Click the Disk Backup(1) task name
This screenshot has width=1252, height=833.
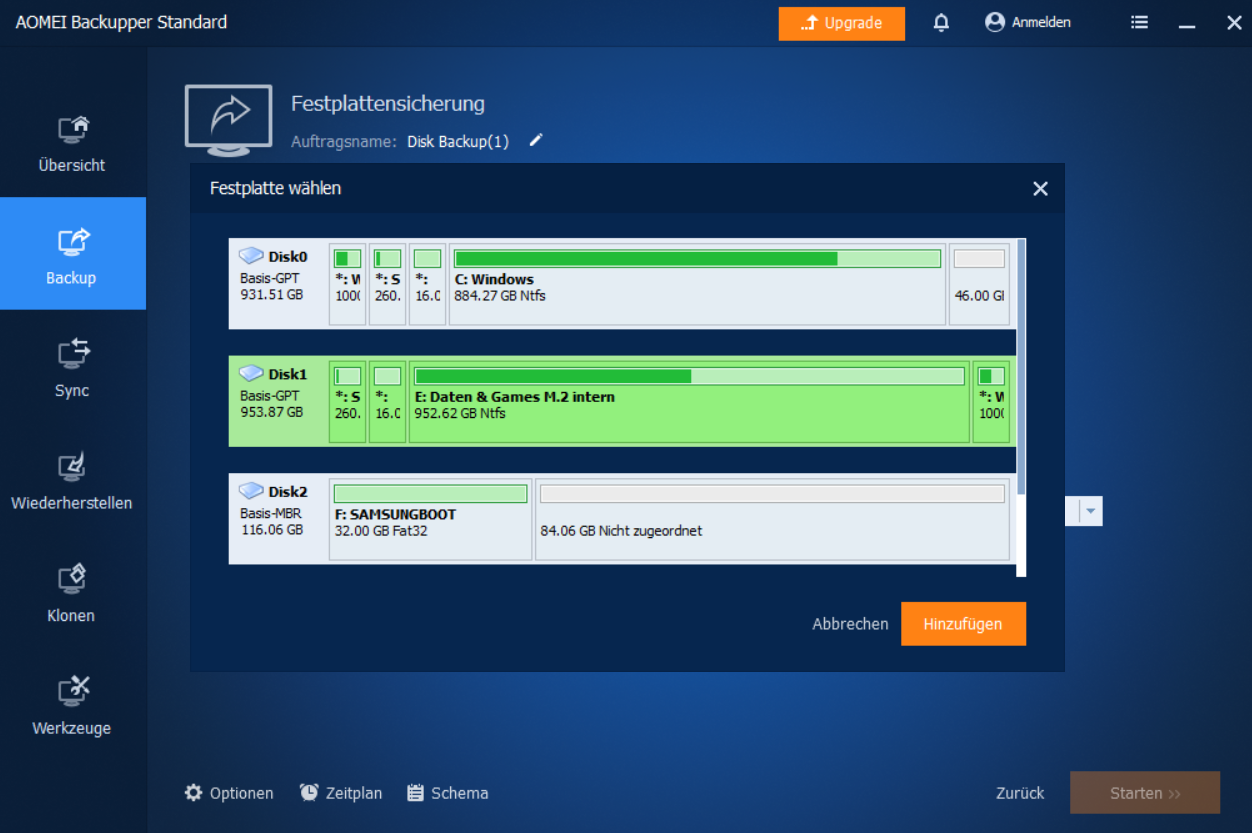coord(458,142)
